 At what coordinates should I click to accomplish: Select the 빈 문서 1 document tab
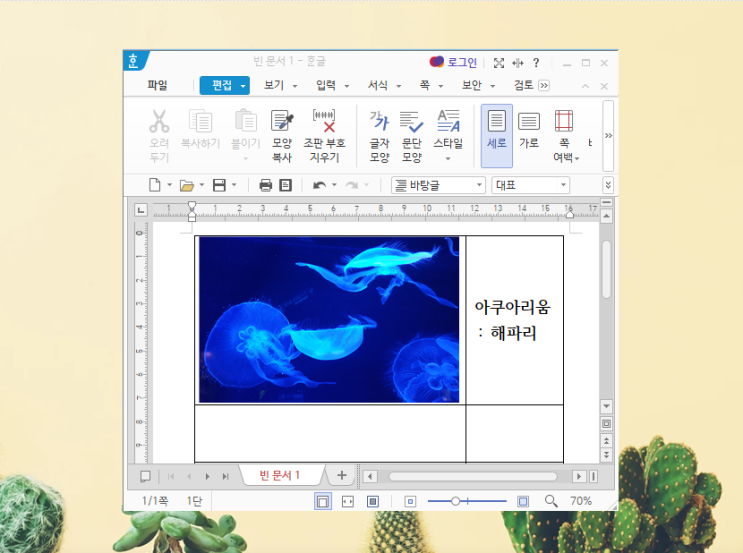tap(280, 475)
